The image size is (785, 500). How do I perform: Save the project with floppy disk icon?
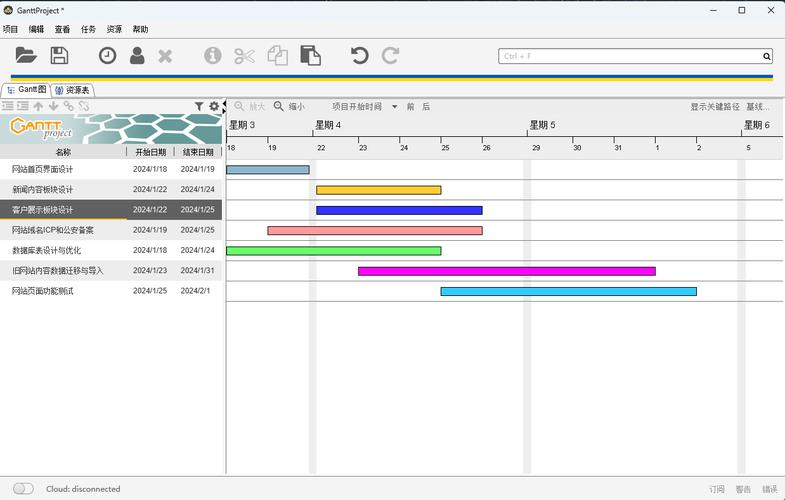pyautogui.click(x=59, y=56)
